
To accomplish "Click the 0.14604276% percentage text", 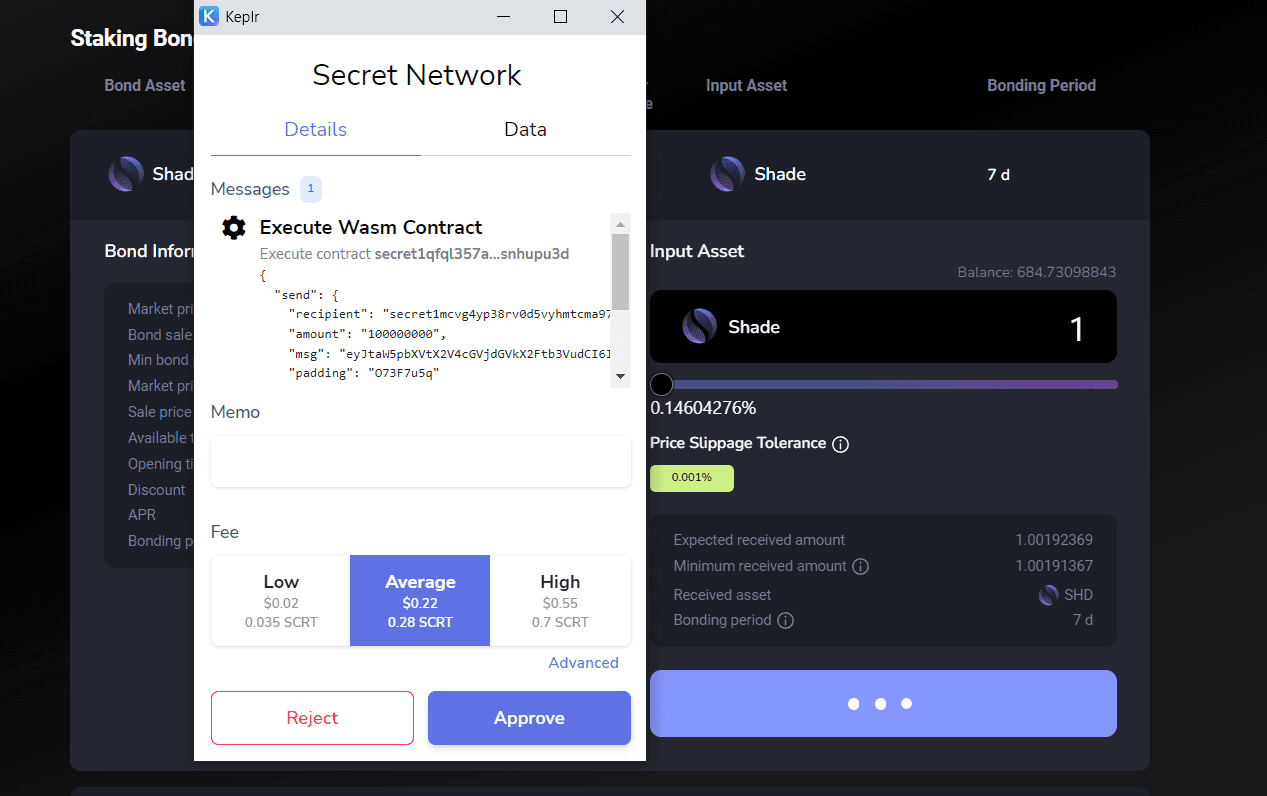I will pos(703,408).
